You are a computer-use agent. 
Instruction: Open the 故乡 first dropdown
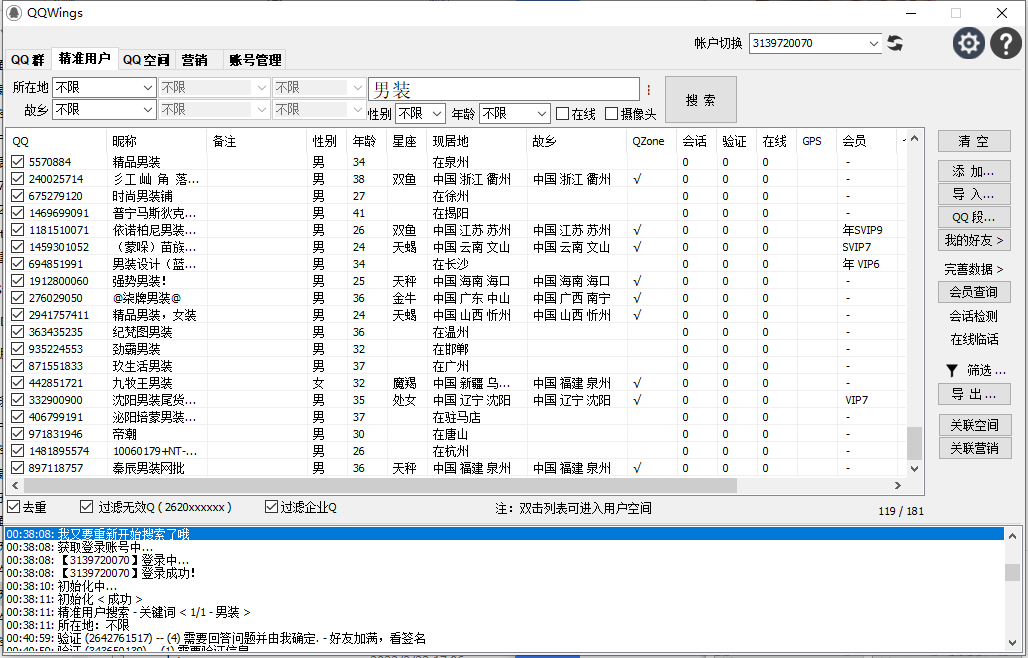click(104, 109)
